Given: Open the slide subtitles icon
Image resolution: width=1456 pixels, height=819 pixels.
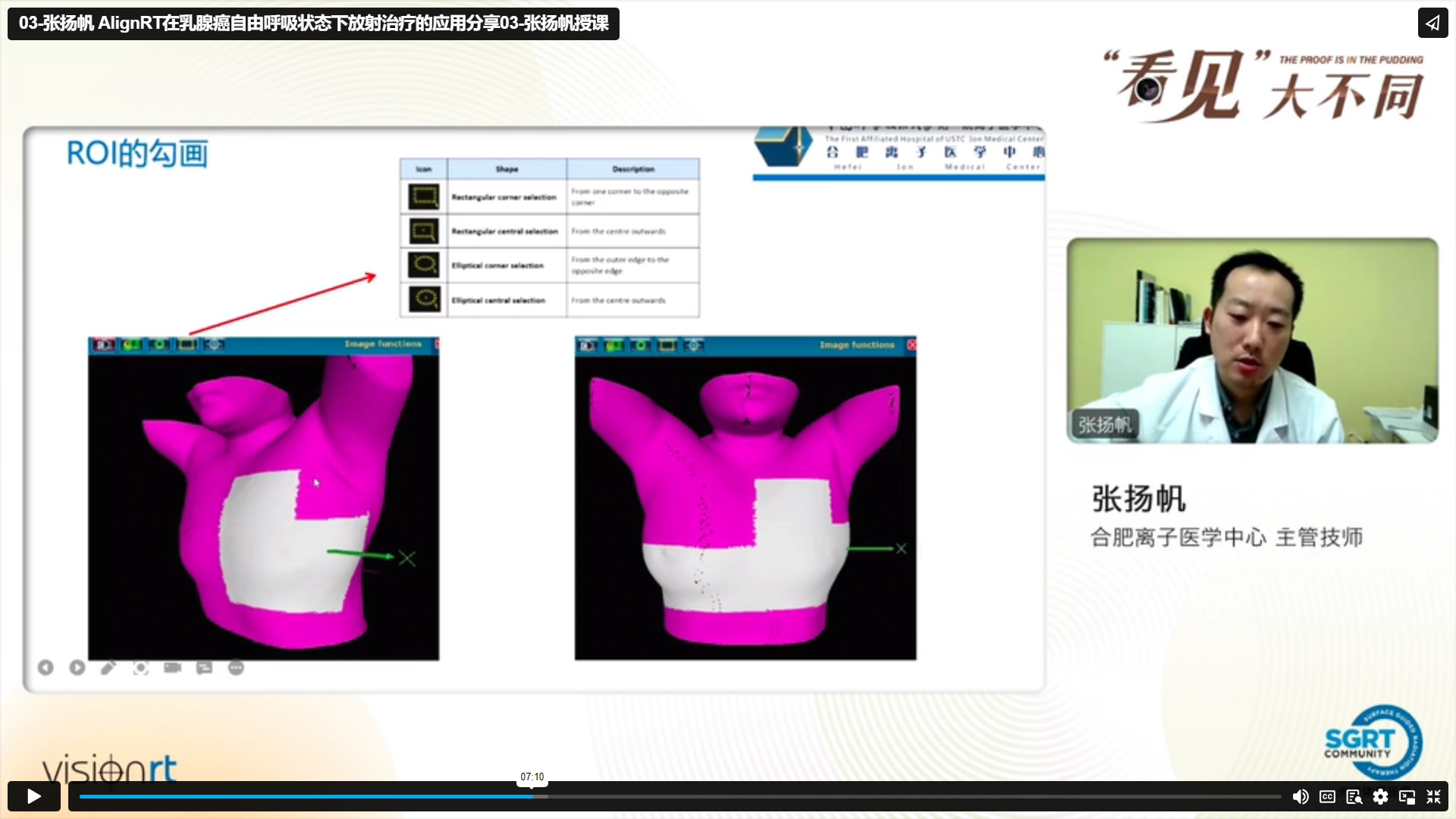Looking at the screenshot, I should tap(204, 667).
